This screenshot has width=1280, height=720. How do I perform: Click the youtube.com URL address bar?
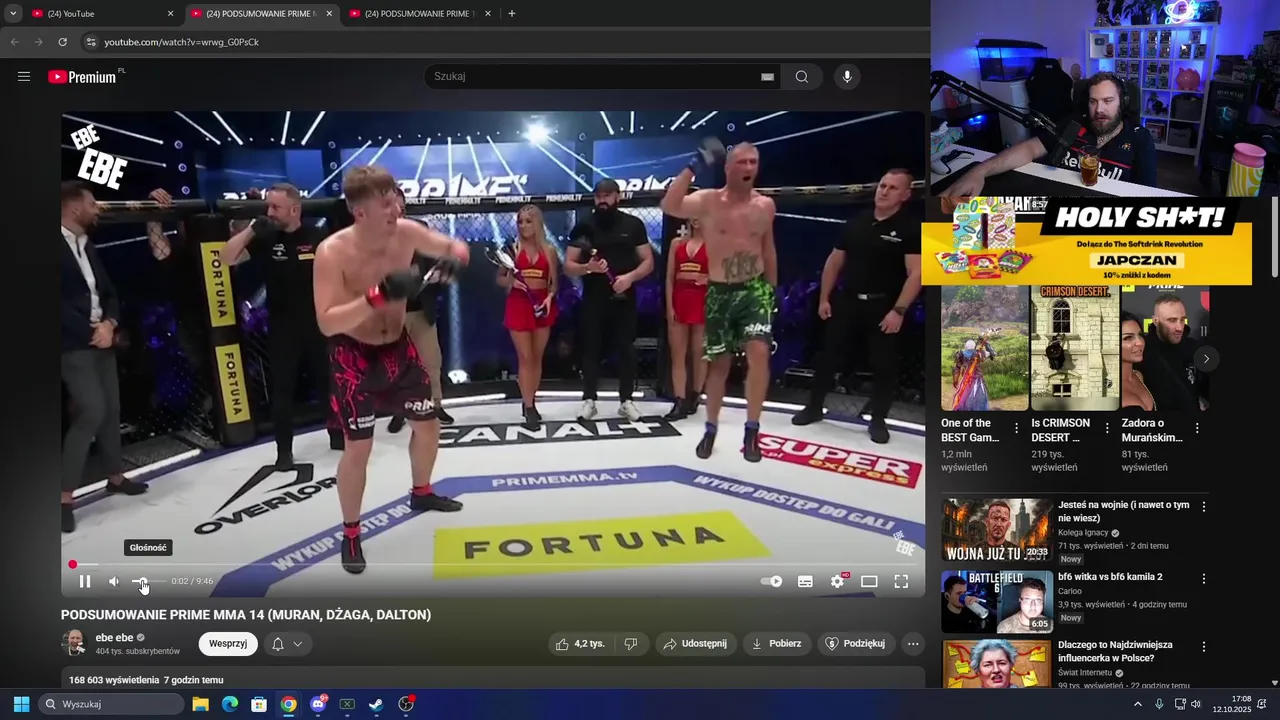click(x=182, y=42)
